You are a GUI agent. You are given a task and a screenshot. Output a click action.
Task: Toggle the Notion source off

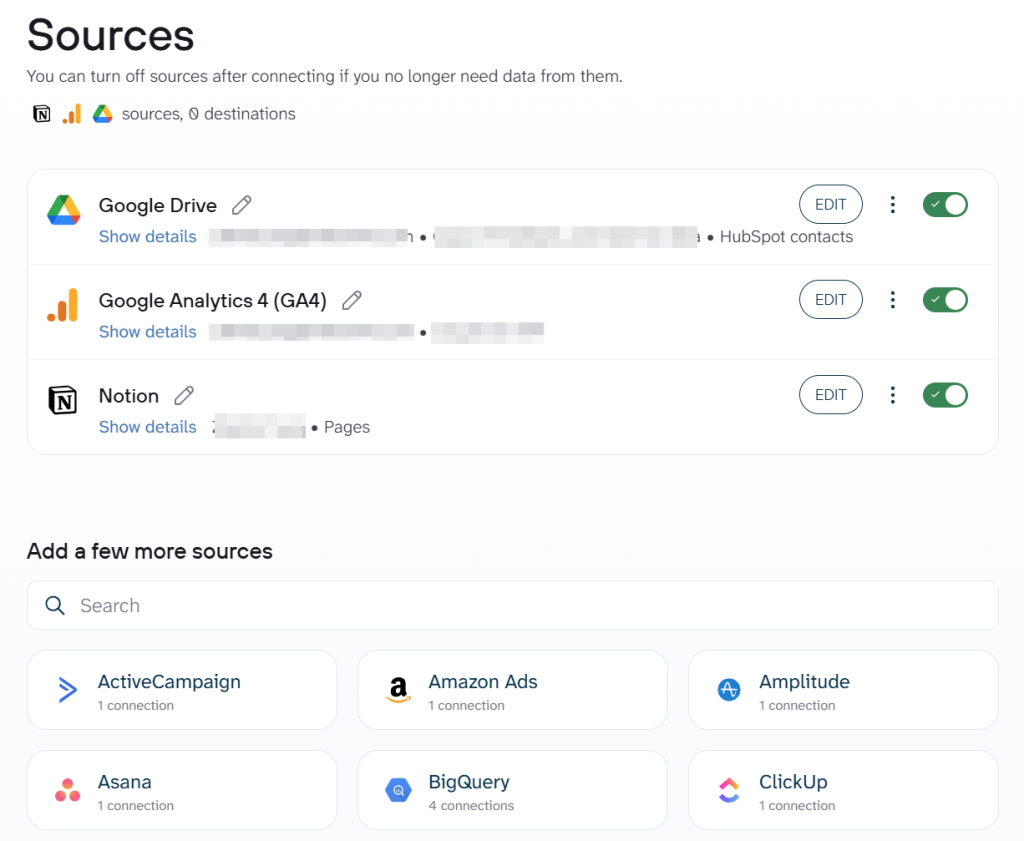(x=945, y=394)
